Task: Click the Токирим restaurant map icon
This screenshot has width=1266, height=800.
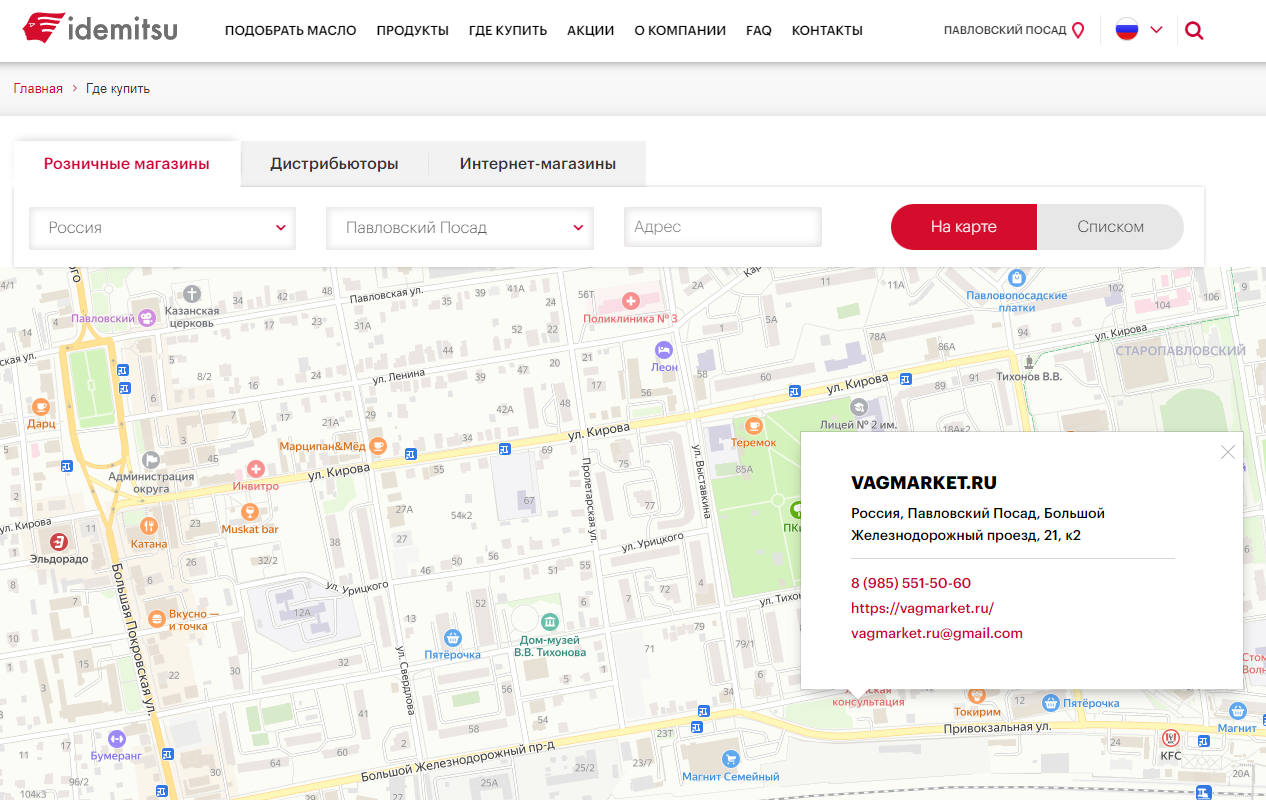Action: pos(977,695)
